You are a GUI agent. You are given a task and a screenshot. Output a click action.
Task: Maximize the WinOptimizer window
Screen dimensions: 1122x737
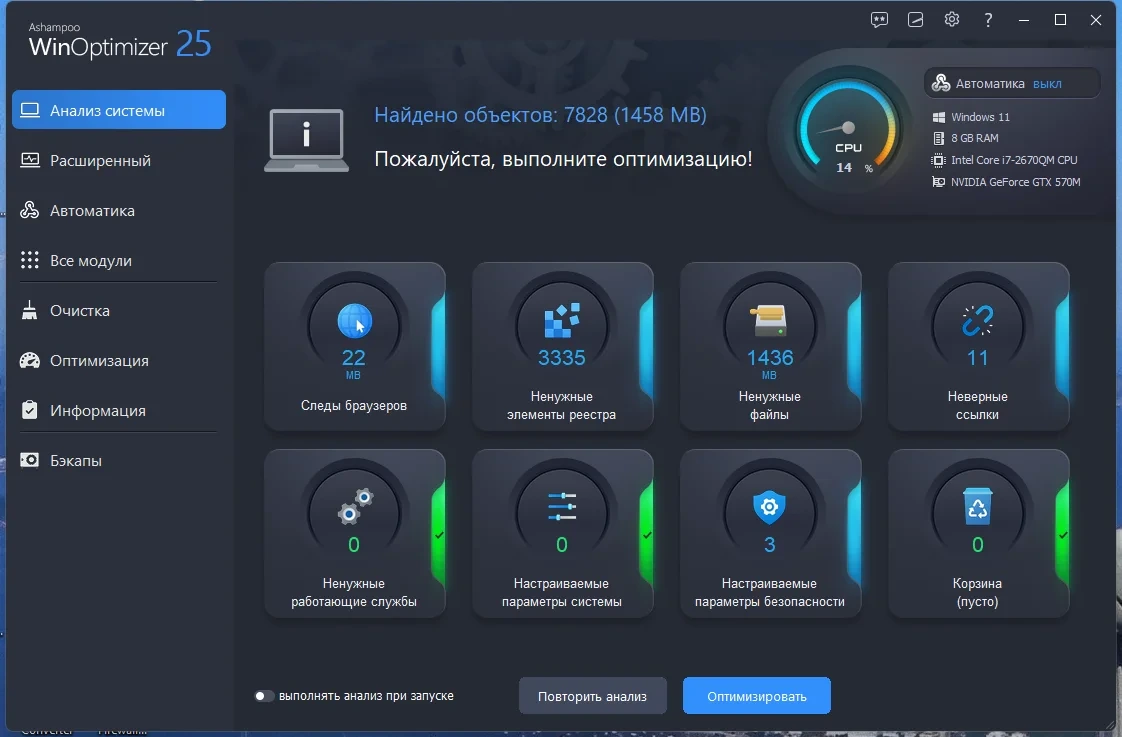click(1060, 20)
